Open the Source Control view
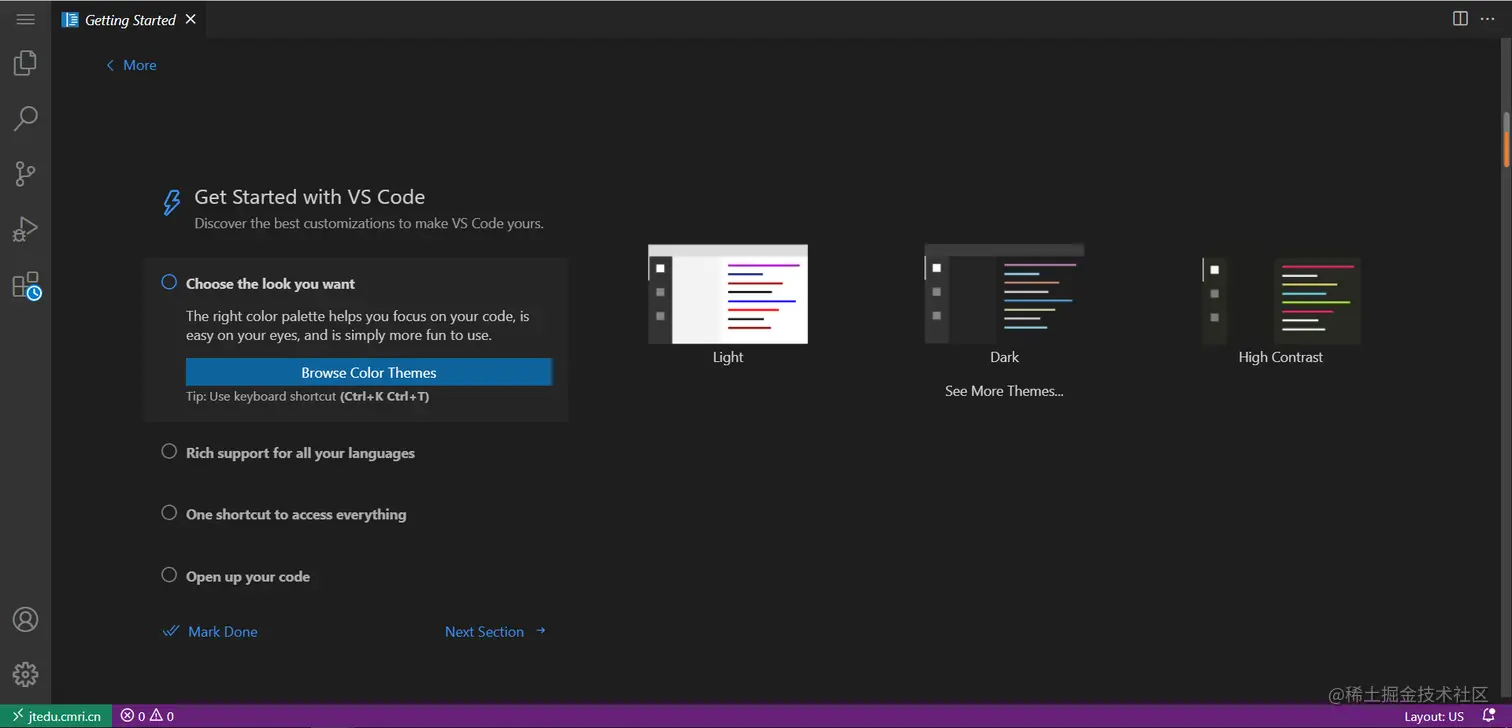Screen dimensions: 1512x728 pyautogui.click(x=25, y=173)
